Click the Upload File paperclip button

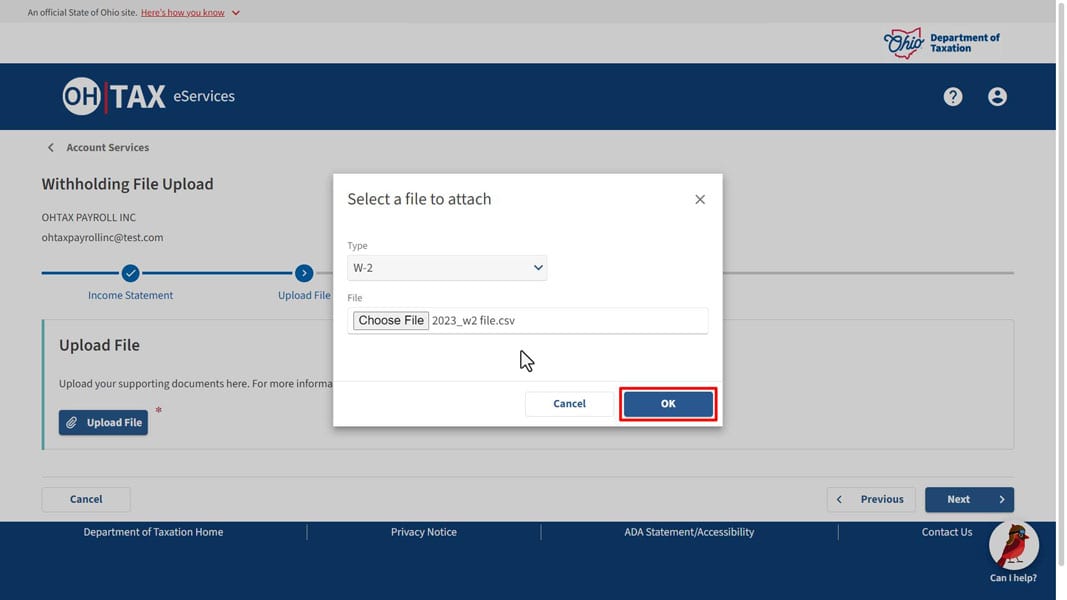pyautogui.click(x=103, y=423)
